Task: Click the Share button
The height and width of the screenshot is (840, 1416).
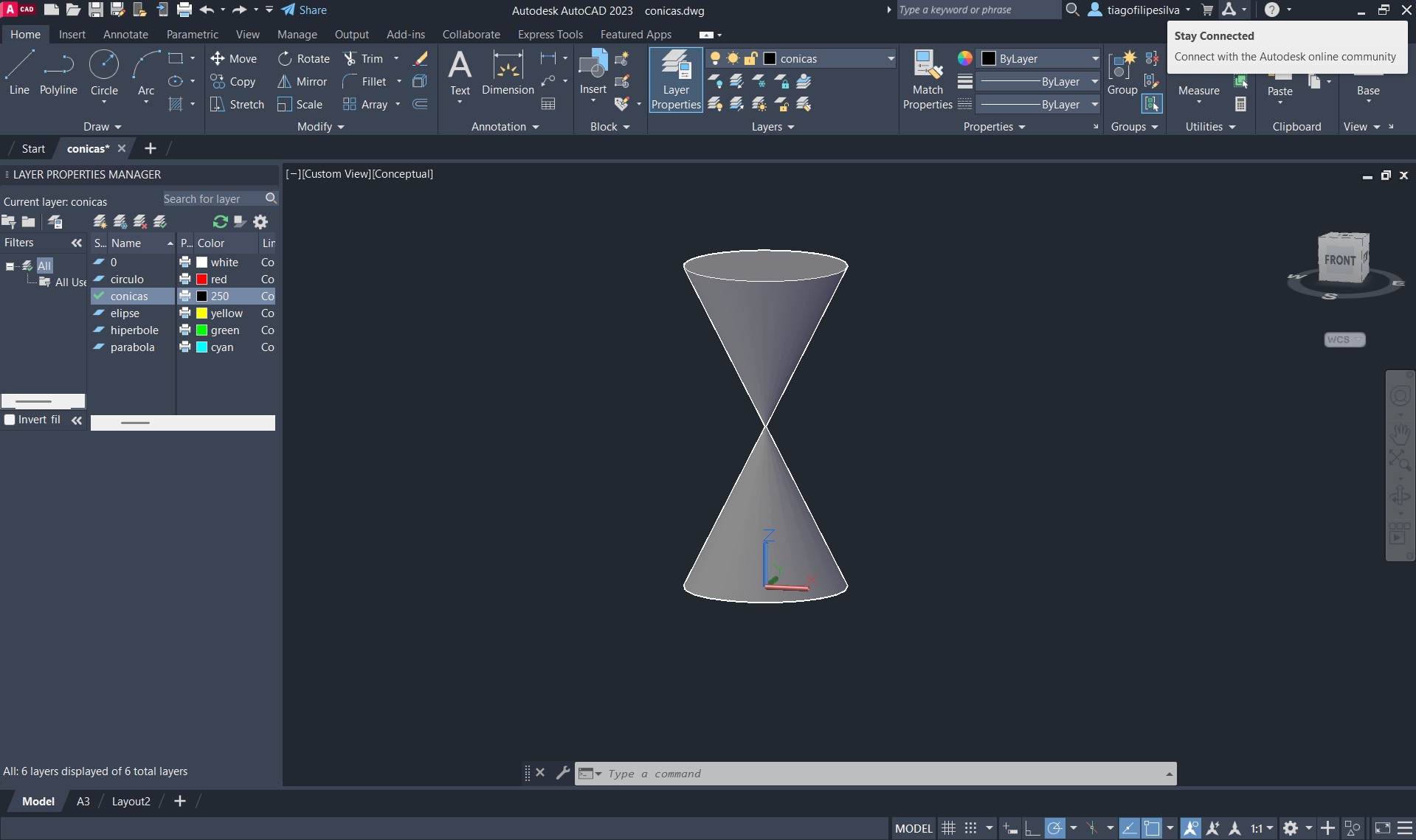Action: pos(304,10)
